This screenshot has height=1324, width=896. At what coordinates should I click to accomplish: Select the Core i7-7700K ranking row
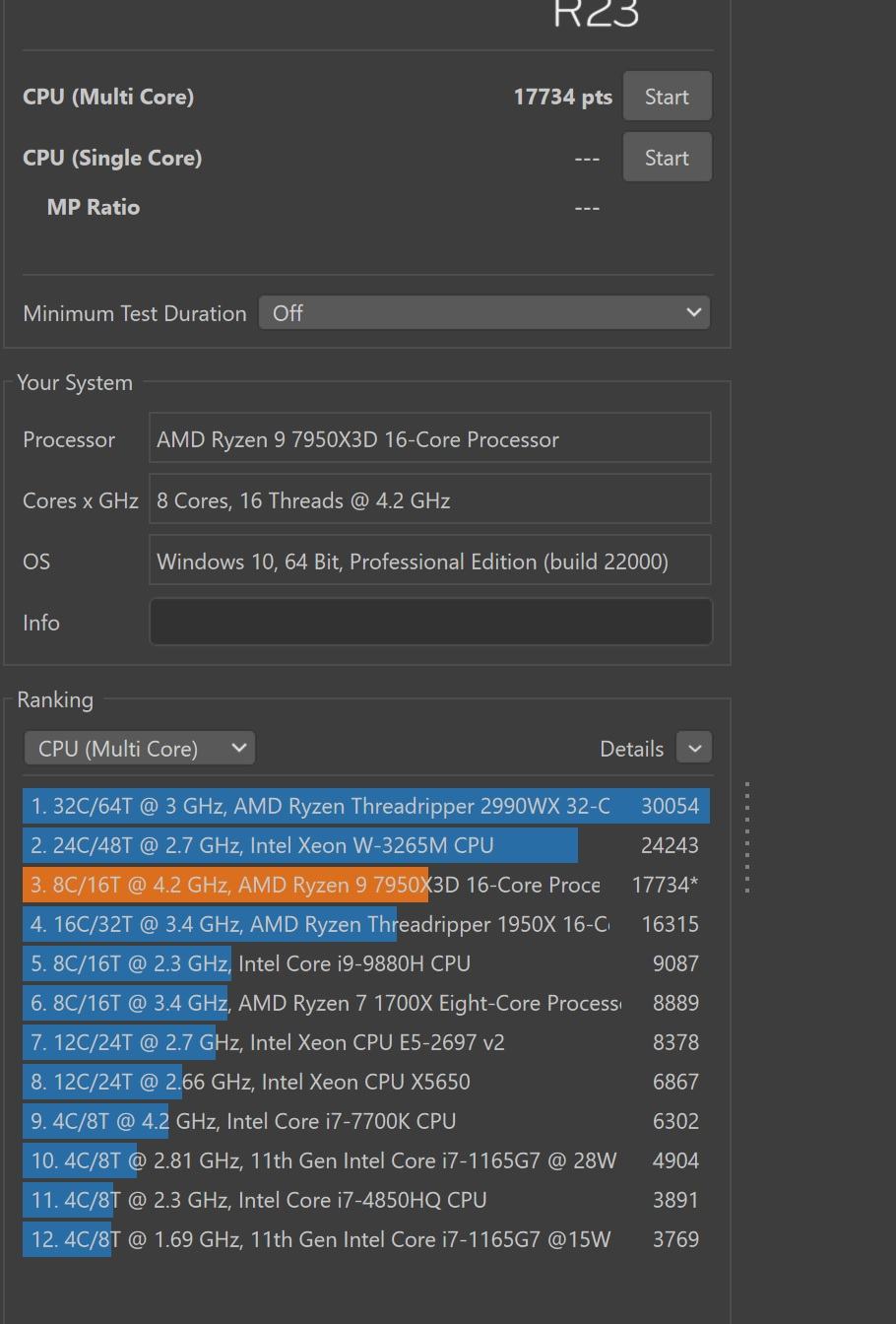(364, 1121)
